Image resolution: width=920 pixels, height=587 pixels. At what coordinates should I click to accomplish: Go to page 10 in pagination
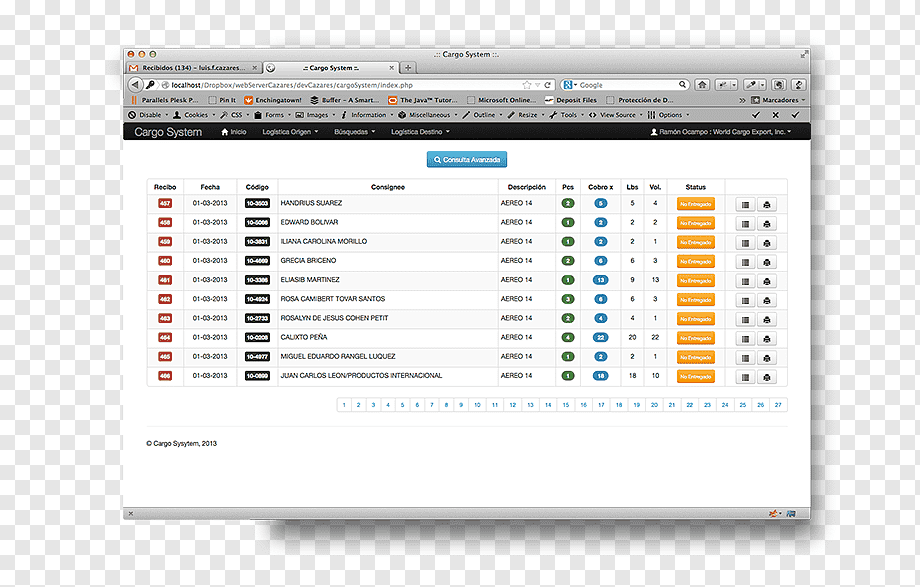pyautogui.click(x=477, y=405)
